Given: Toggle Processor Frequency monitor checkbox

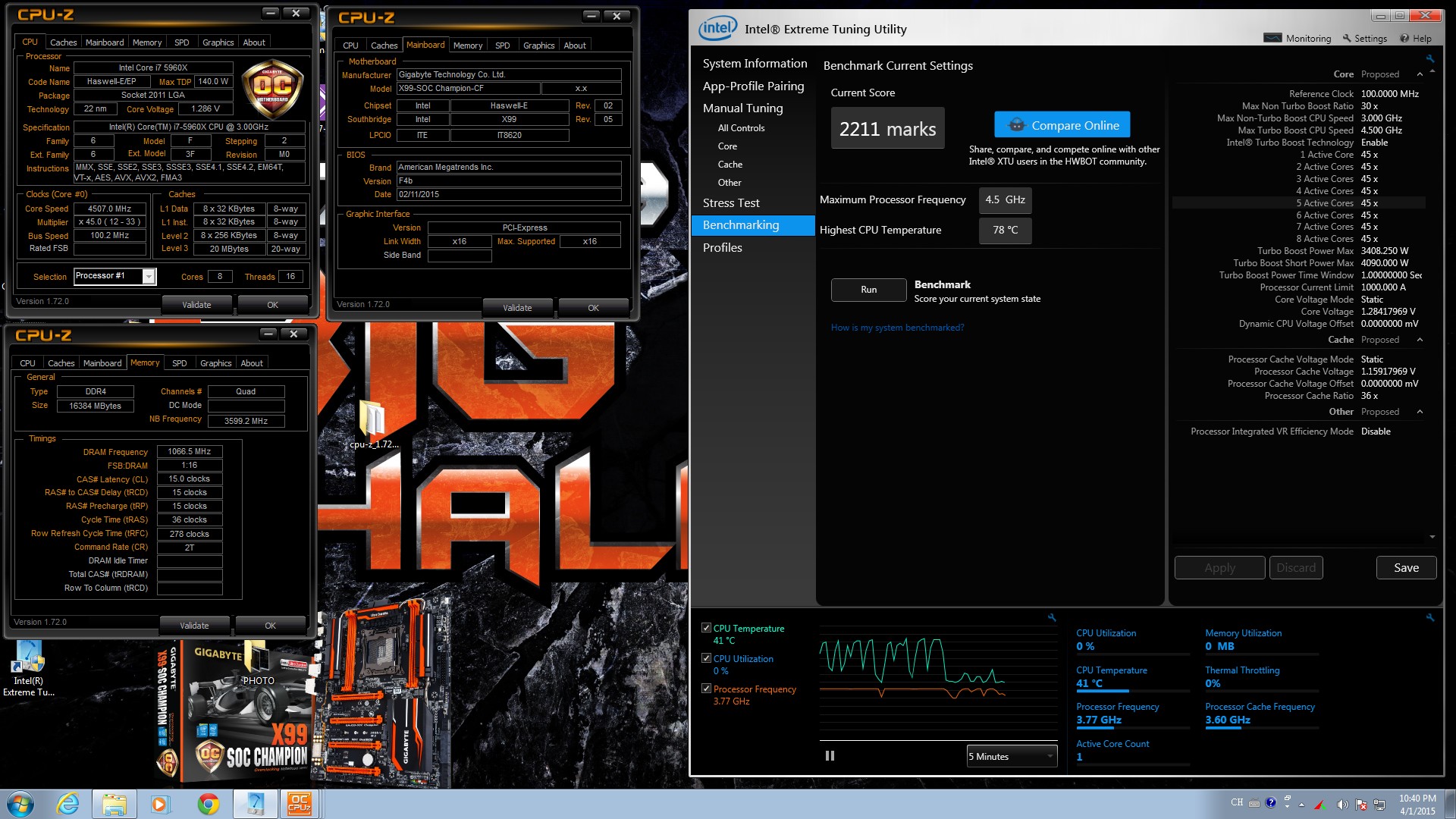Looking at the screenshot, I should 706,689.
